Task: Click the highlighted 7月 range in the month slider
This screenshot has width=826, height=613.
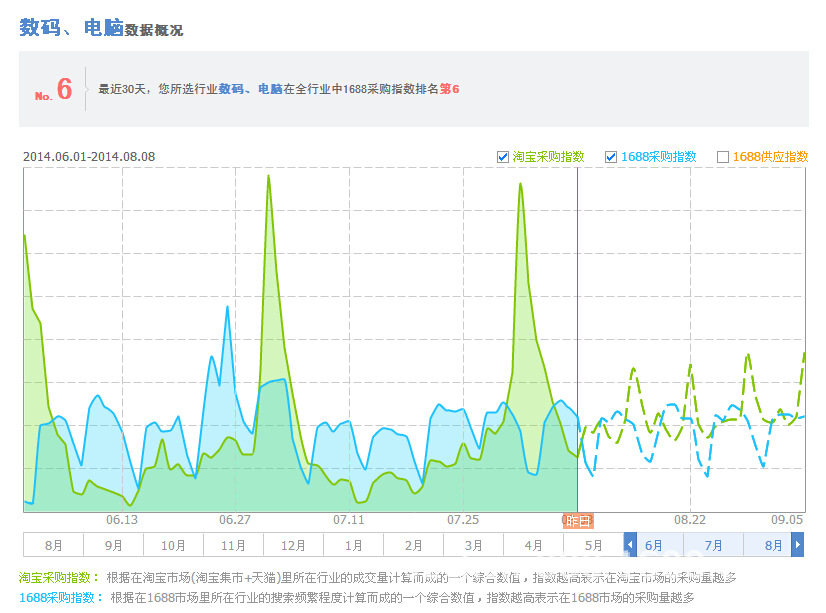Action: point(713,545)
